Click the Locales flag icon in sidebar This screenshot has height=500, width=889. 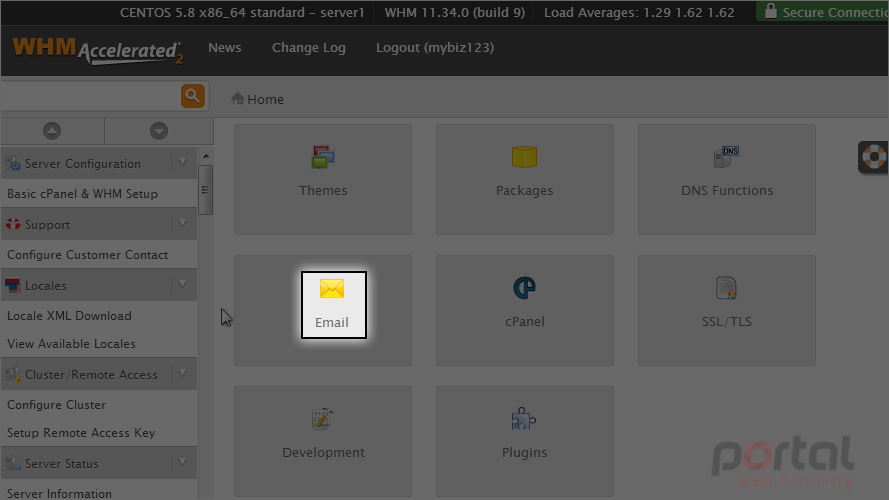pyautogui.click(x=12, y=285)
